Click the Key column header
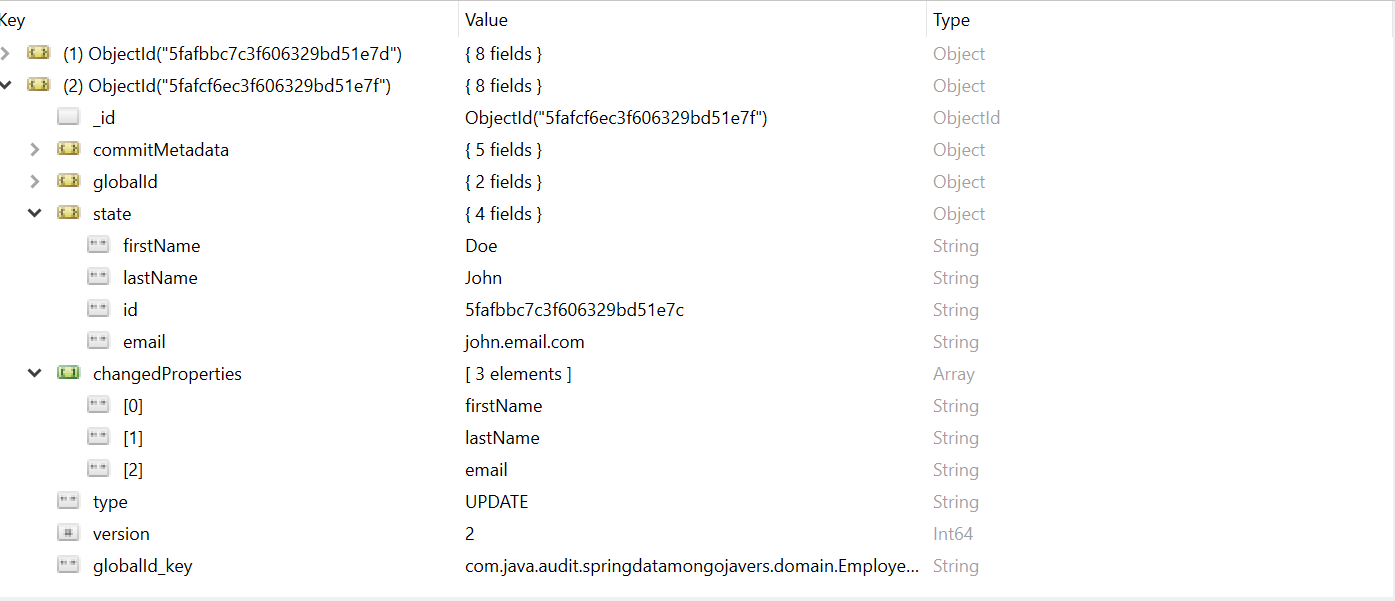 point(13,20)
